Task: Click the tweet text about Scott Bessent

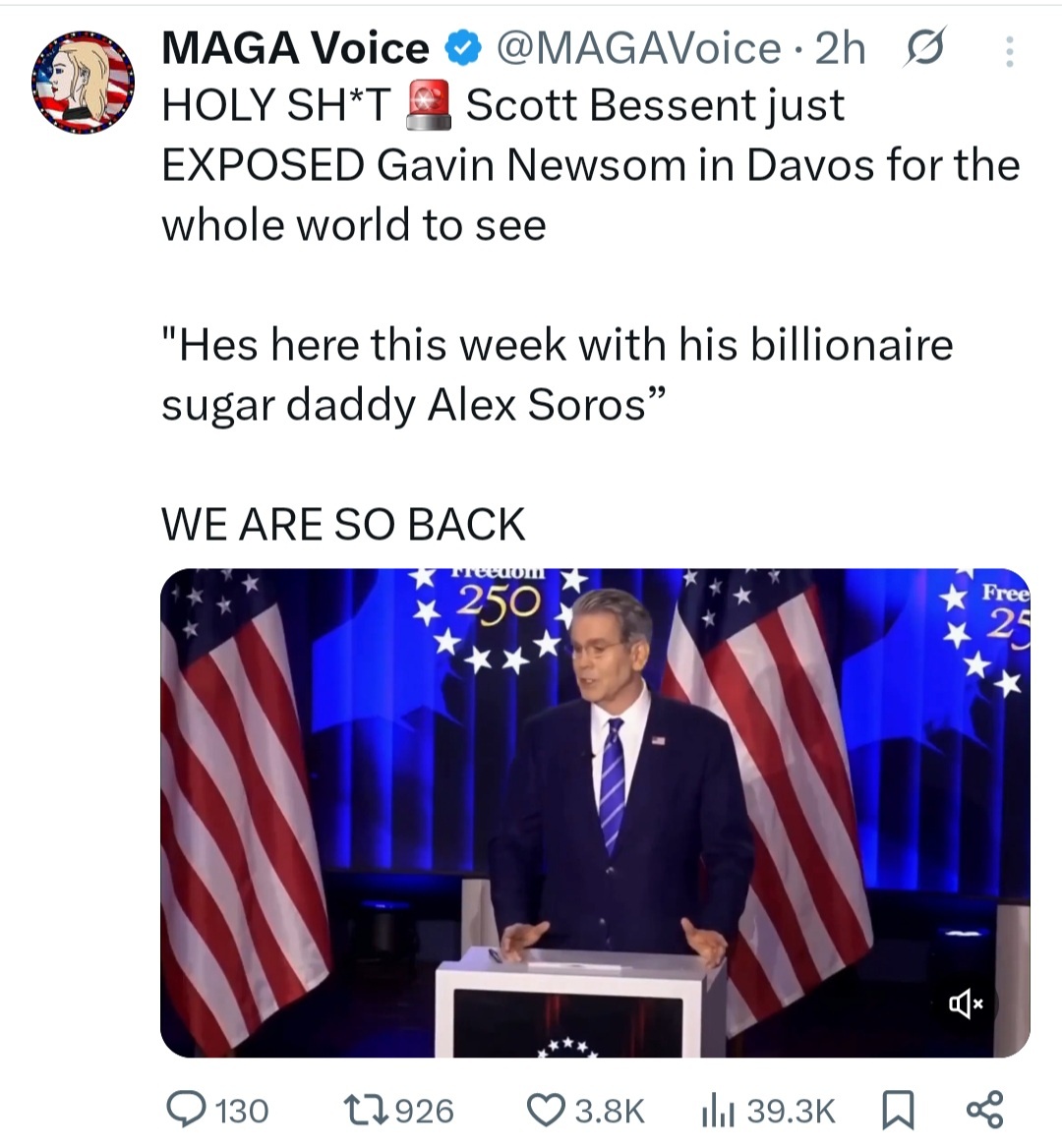Action: tap(590, 165)
